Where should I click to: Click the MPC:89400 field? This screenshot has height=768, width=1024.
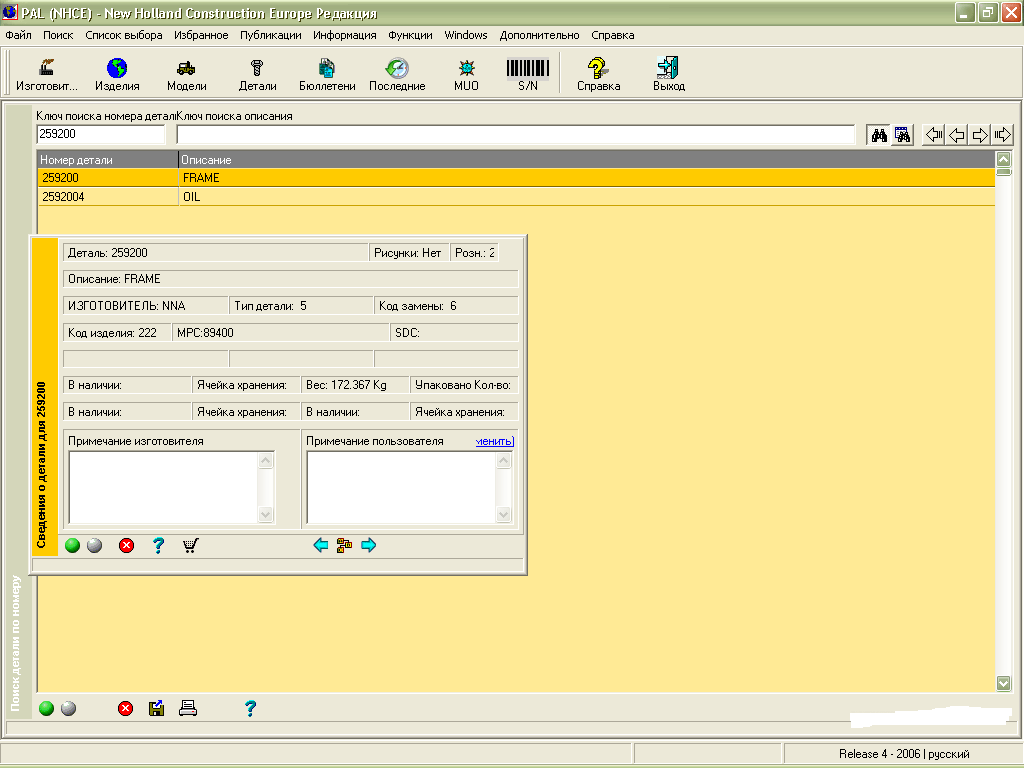coord(281,333)
